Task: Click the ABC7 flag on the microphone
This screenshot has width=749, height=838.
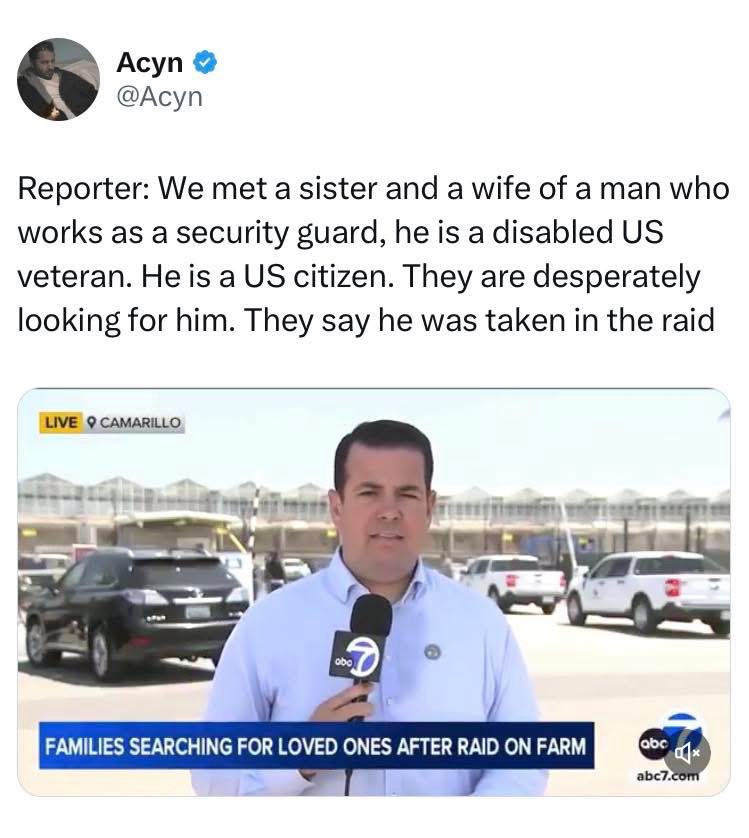Action: tap(357, 657)
